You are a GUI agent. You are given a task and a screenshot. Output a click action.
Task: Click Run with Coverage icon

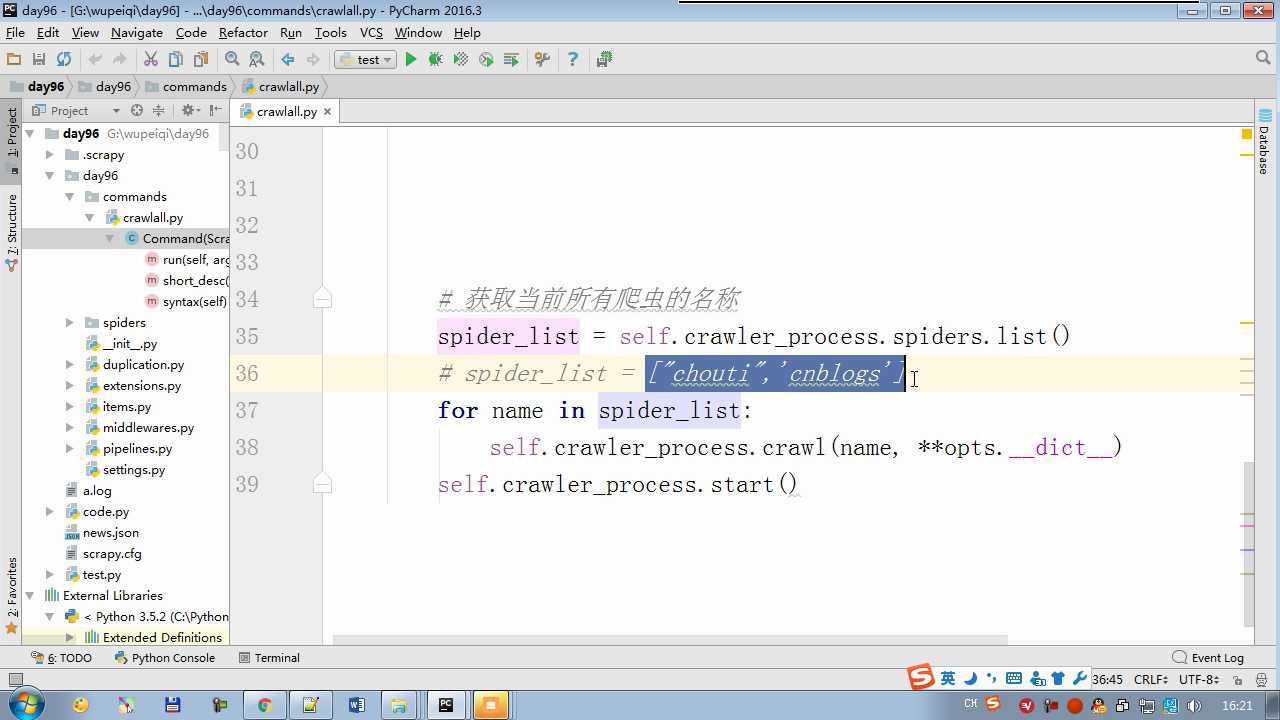461,60
